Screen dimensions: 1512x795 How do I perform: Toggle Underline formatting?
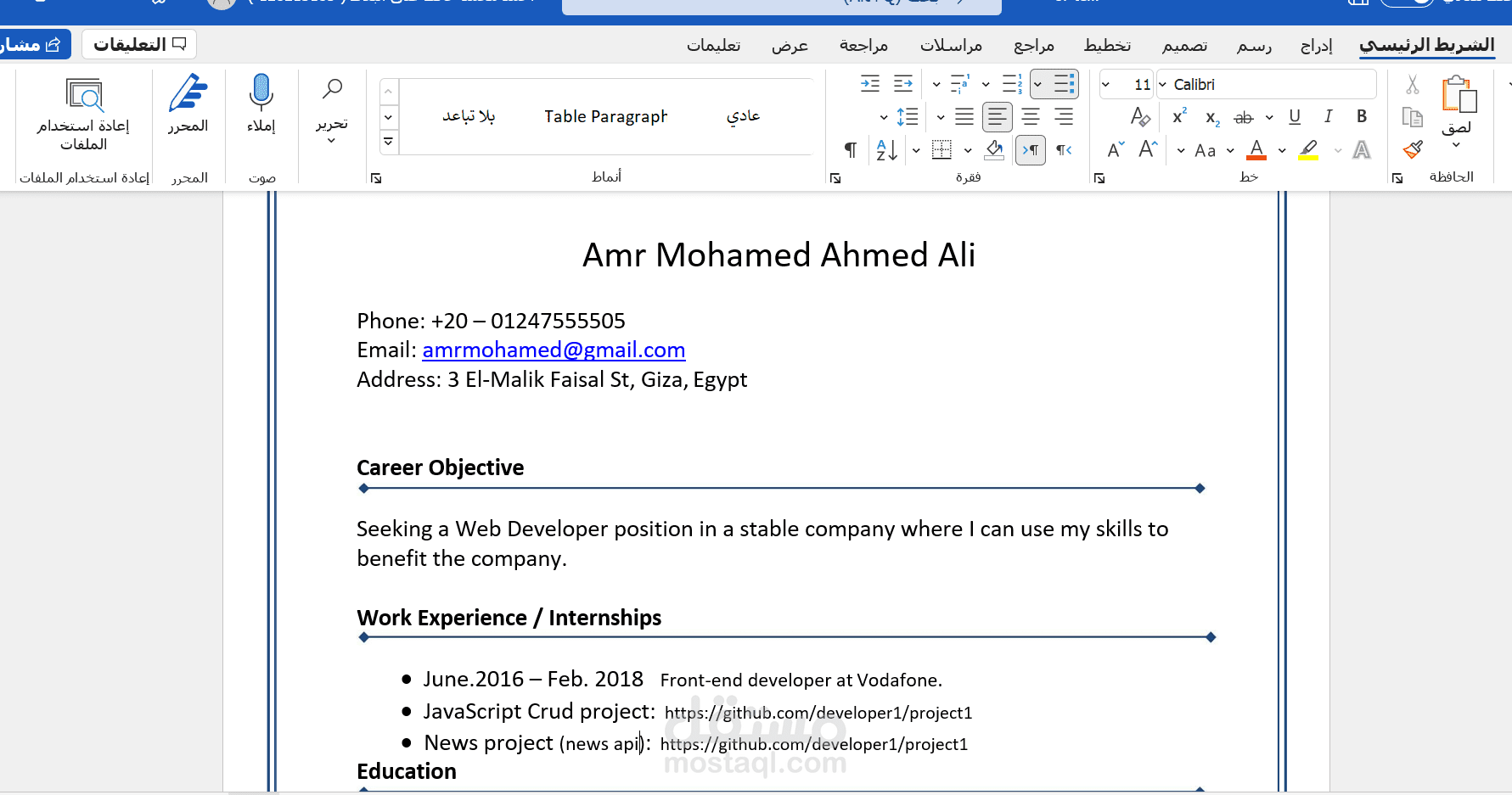1295,117
